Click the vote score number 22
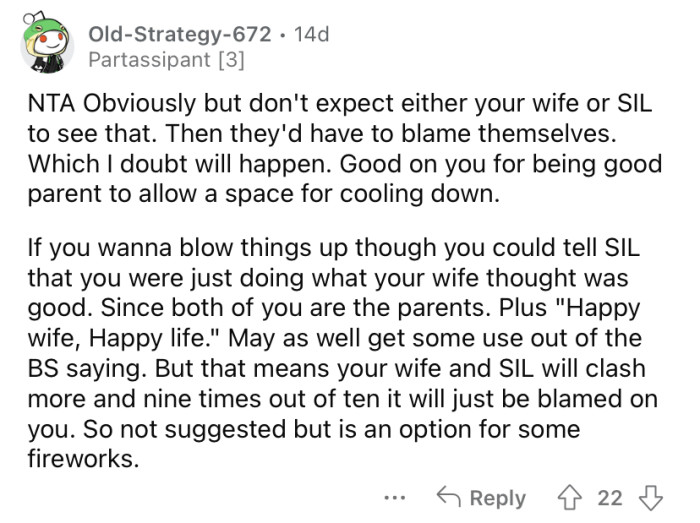The width and height of the screenshot is (700, 523). coord(609,497)
